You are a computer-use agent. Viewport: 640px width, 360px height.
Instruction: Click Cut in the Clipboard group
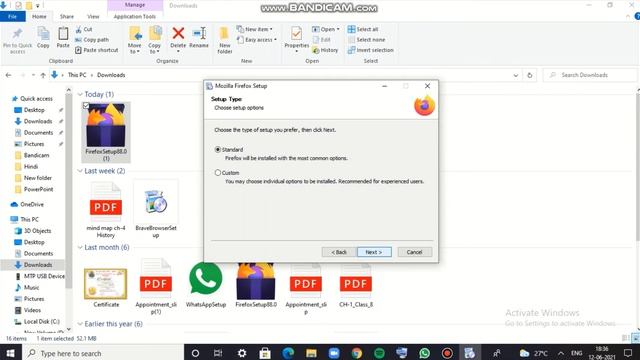click(x=84, y=29)
